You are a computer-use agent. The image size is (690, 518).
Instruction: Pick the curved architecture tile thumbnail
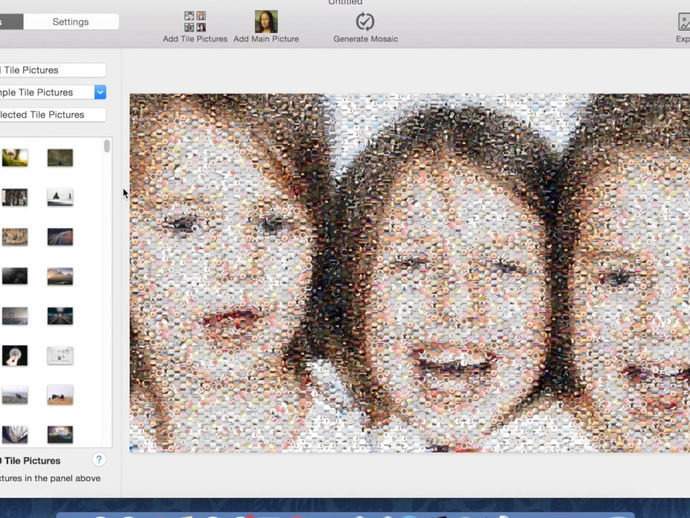(15, 434)
